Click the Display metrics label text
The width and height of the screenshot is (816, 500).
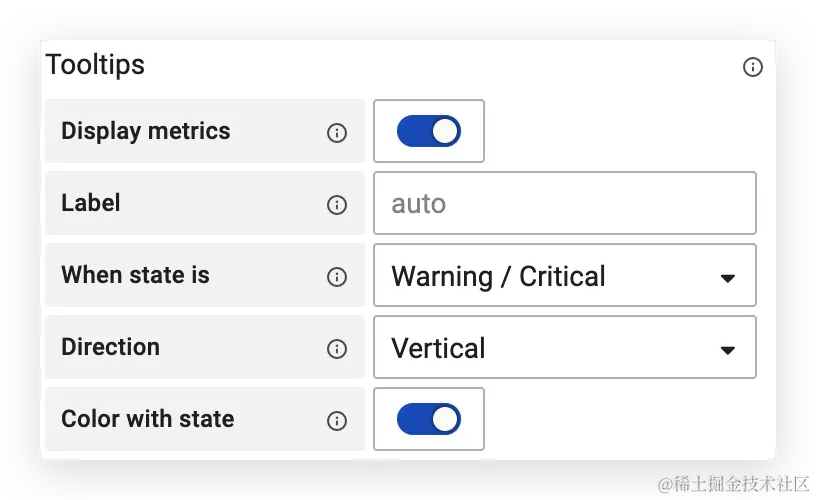[146, 131]
